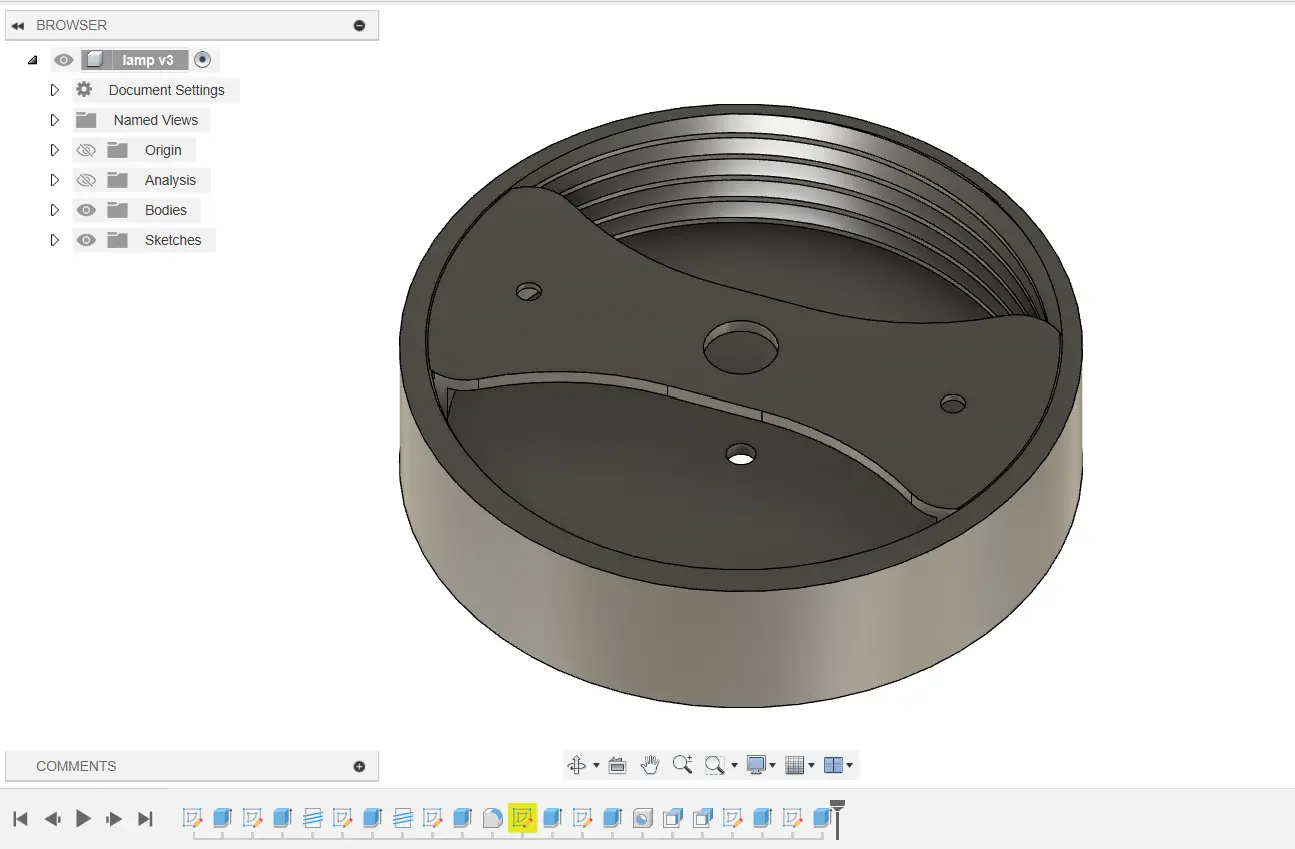The width and height of the screenshot is (1295, 849).
Task: Toggle visibility of lamp v3 component
Action: (64, 60)
